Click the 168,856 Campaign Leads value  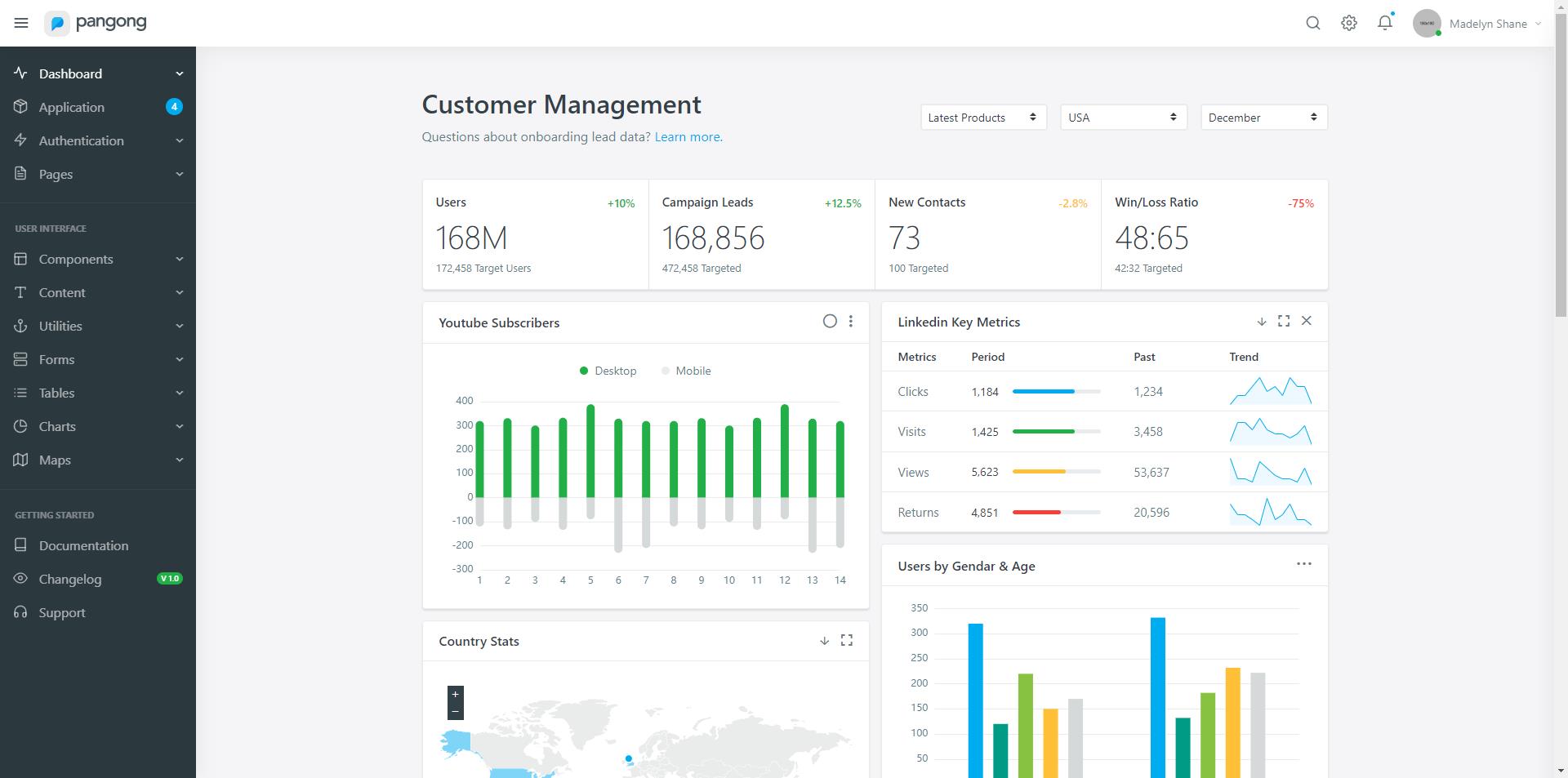(x=714, y=238)
